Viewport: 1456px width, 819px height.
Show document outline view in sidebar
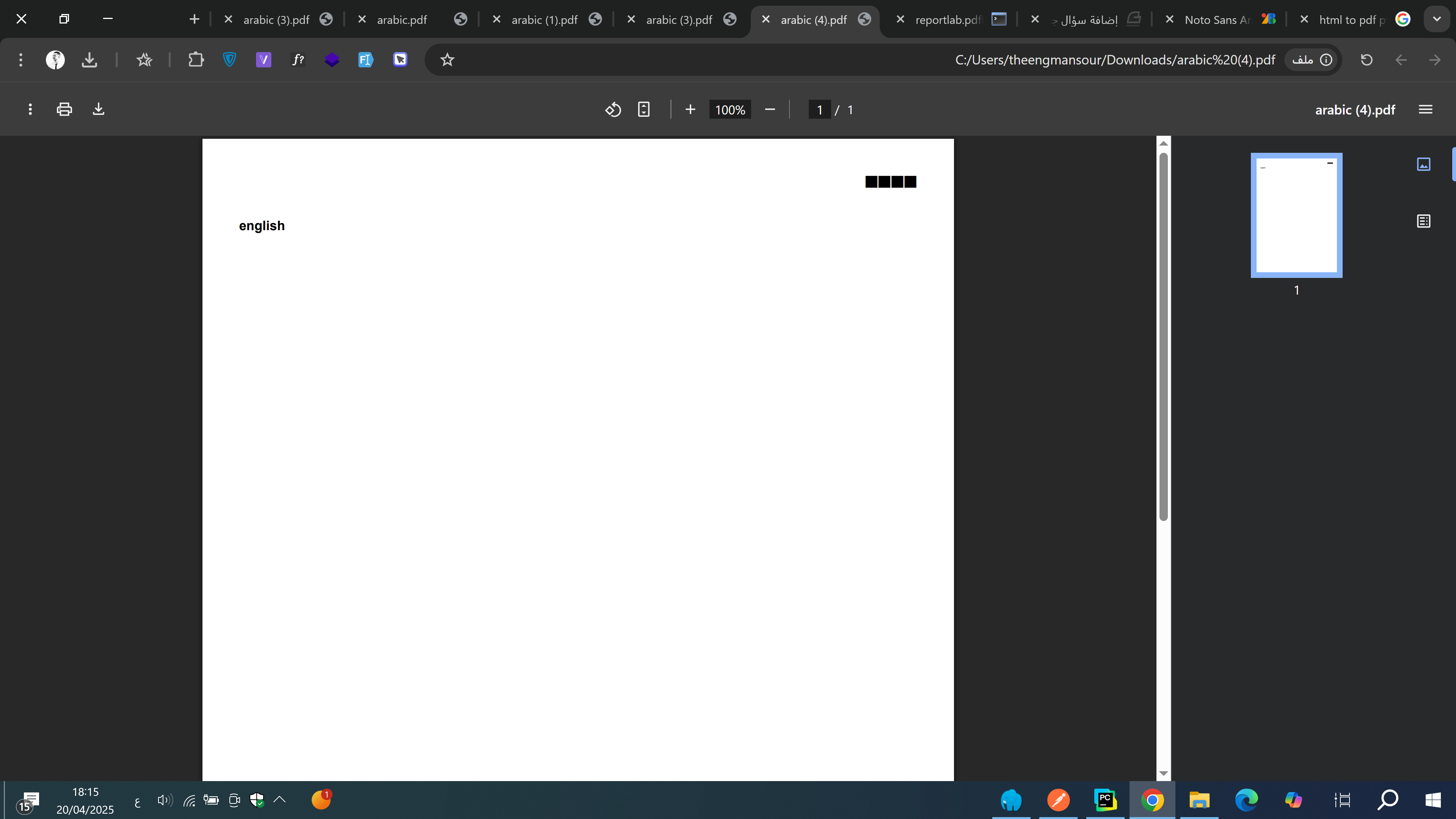pyautogui.click(x=1423, y=221)
